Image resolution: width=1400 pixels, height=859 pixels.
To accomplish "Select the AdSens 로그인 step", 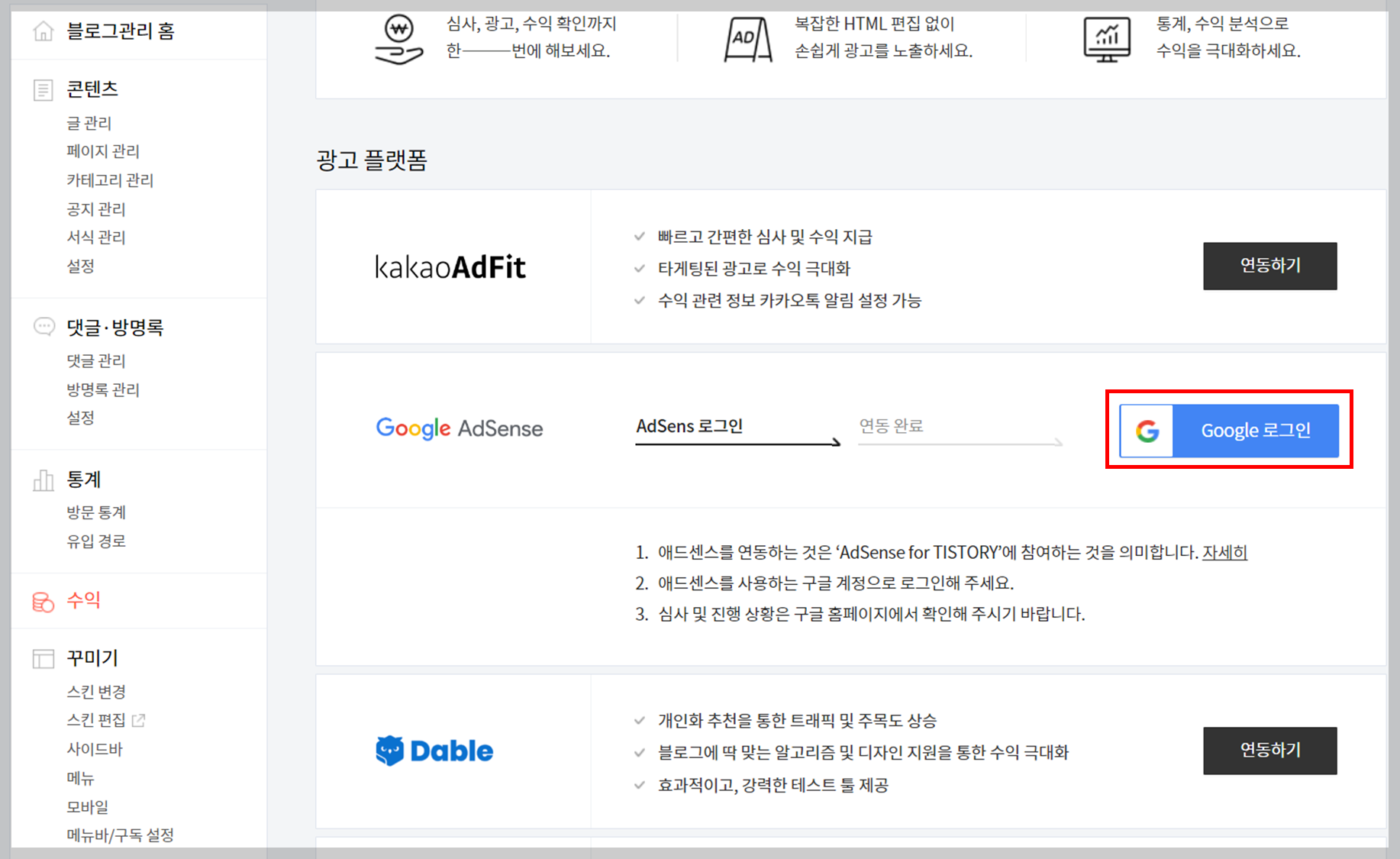I will (x=689, y=426).
